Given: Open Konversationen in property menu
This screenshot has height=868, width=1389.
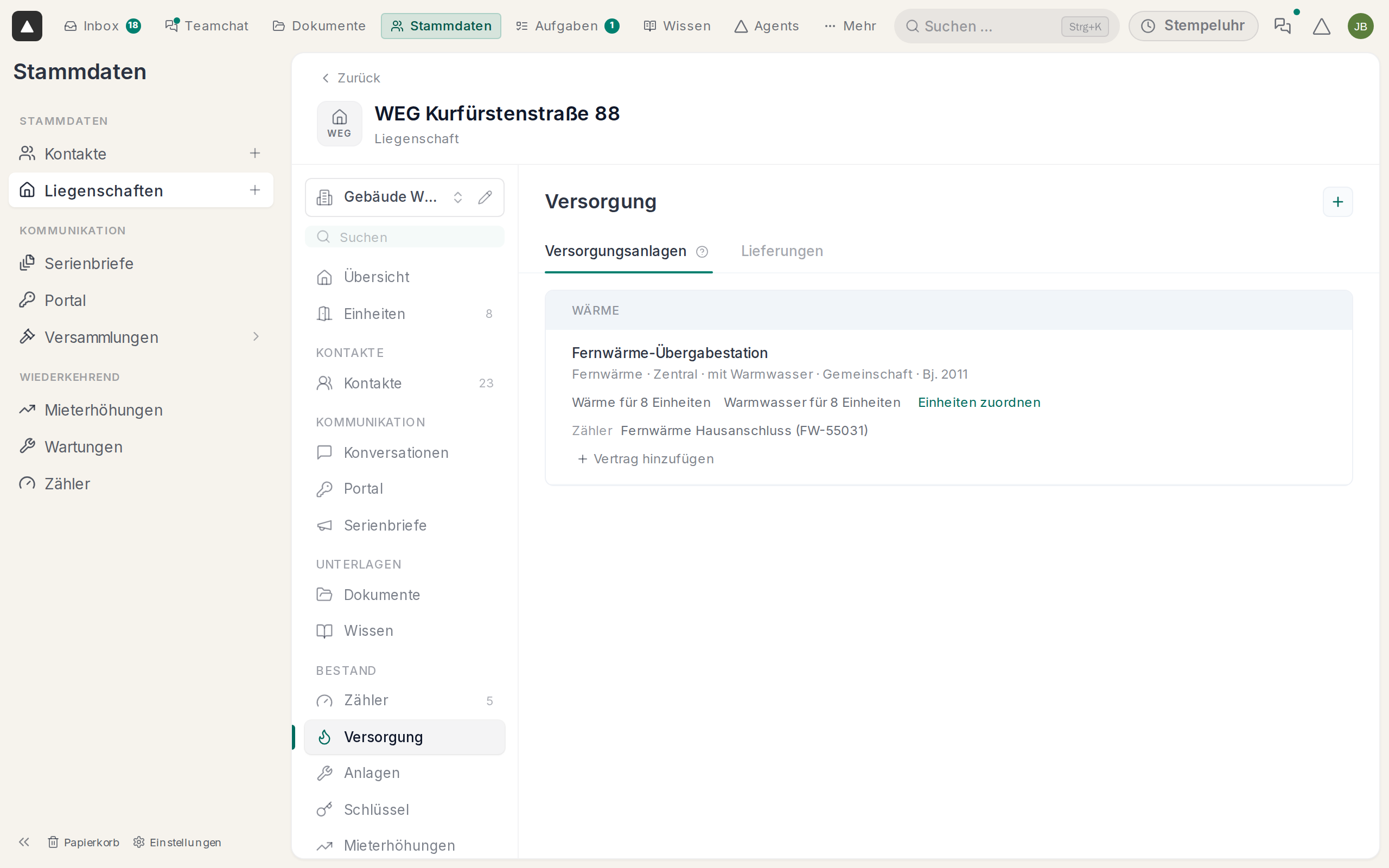Looking at the screenshot, I should (405, 452).
